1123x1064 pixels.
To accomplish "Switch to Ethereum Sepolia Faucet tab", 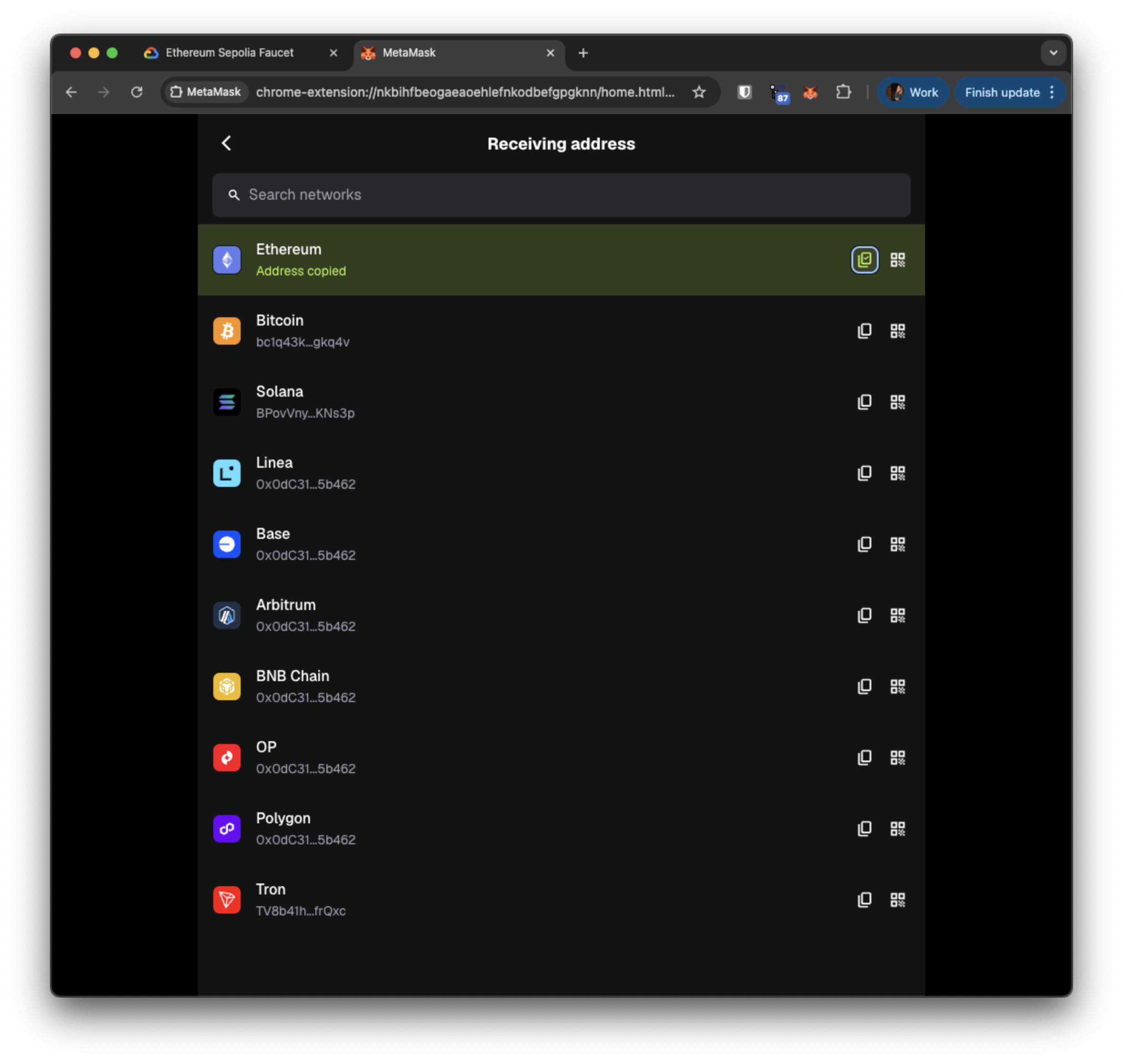I will pos(230,53).
